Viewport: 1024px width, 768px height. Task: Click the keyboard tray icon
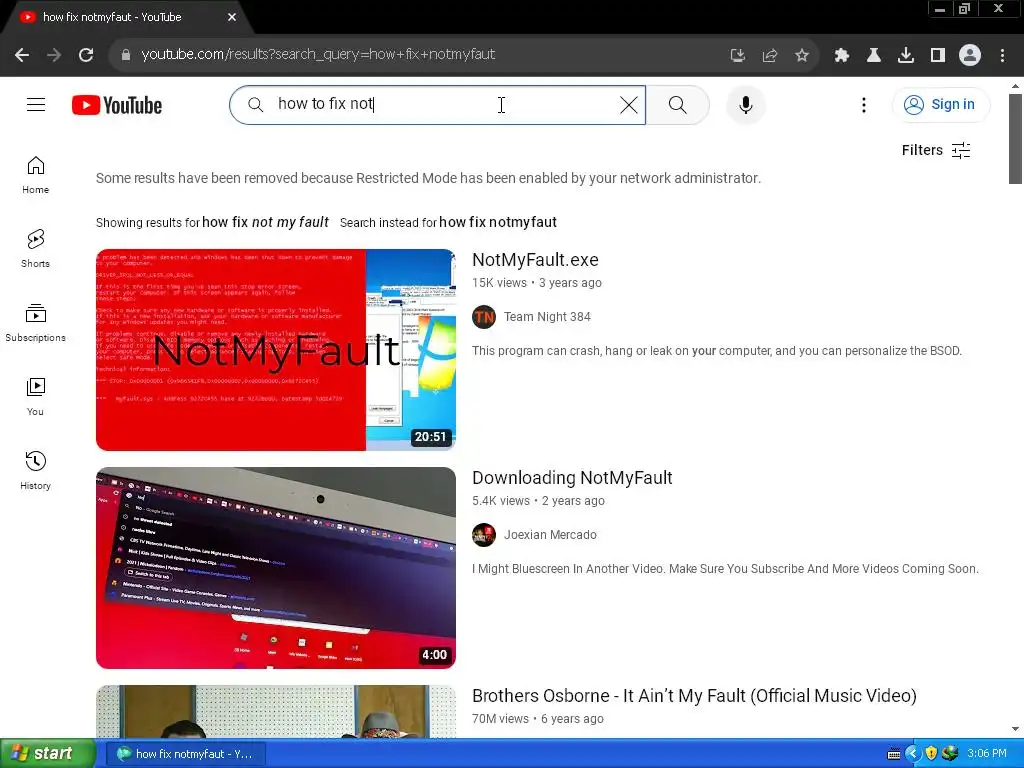tap(893, 754)
